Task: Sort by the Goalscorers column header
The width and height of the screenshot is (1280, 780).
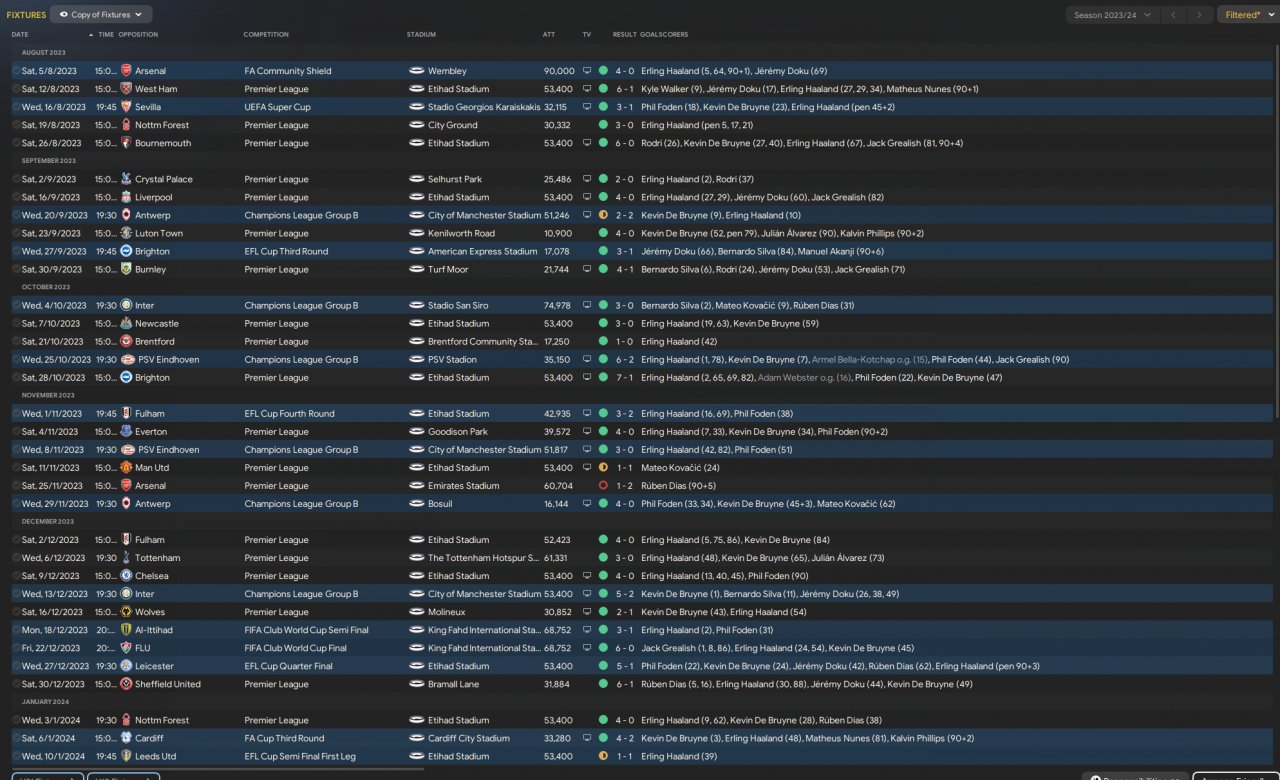Action: click(664, 35)
